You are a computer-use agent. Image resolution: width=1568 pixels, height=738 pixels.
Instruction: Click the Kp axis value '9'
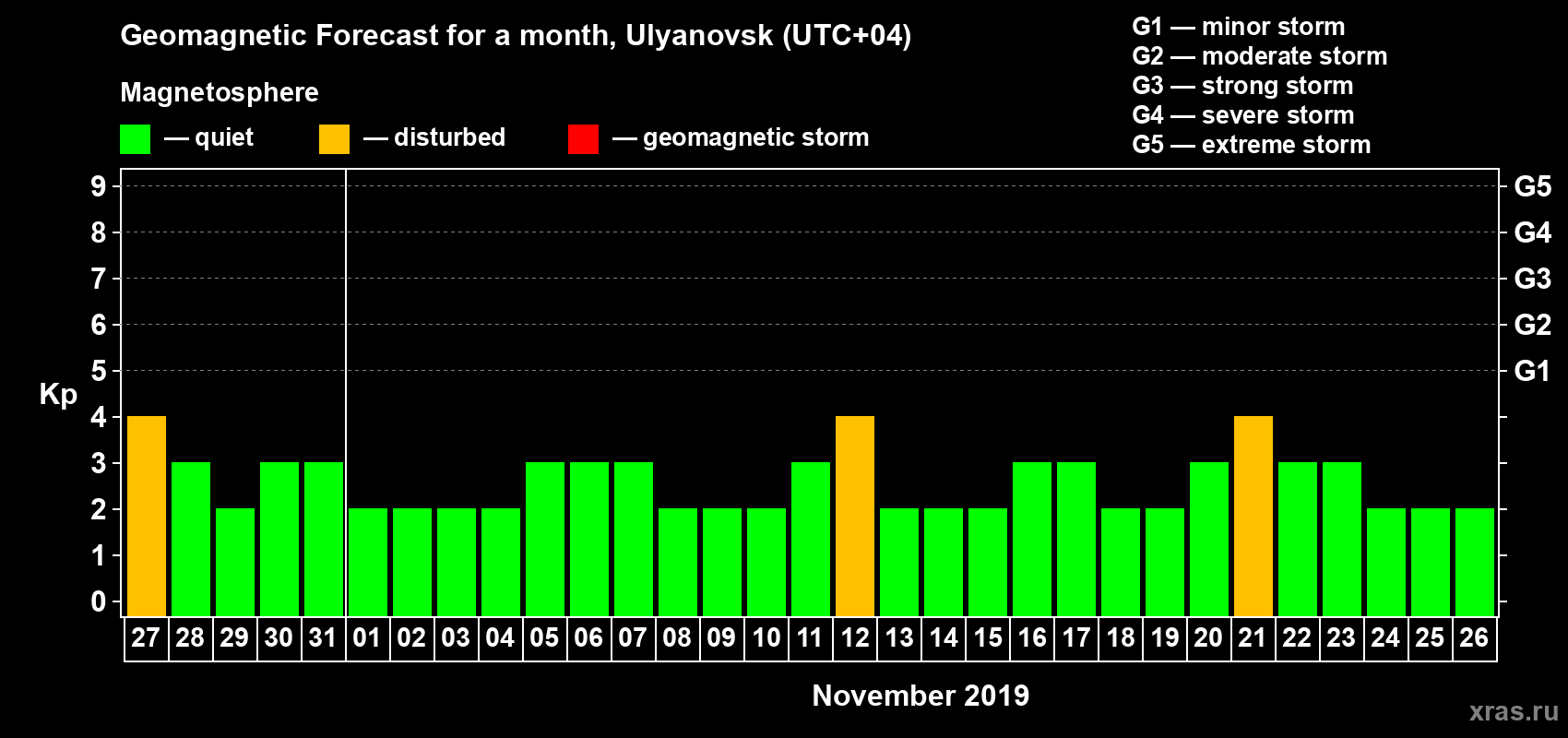(99, 186)
